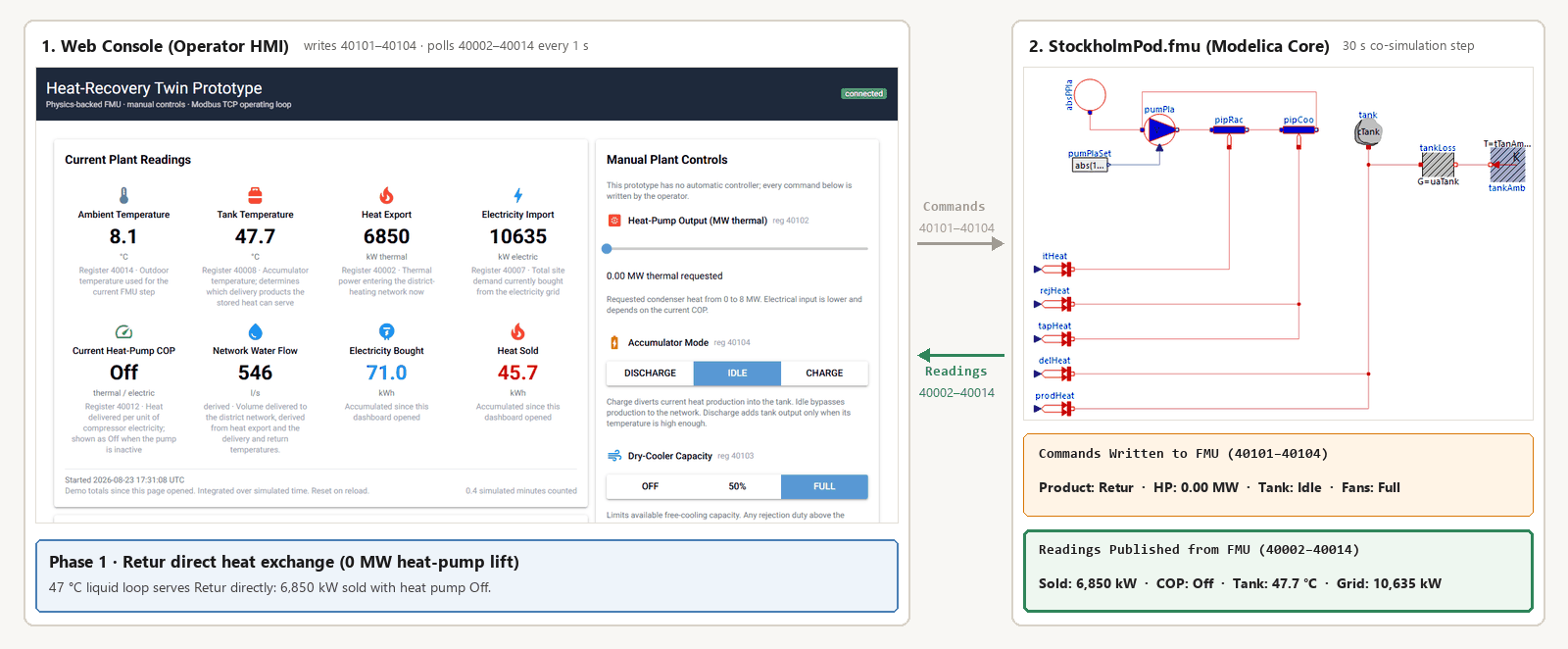Click the Phase 1 Retur direct heat exchange title
Viewport: 1568px width, 649px height.
coord(284,562)
